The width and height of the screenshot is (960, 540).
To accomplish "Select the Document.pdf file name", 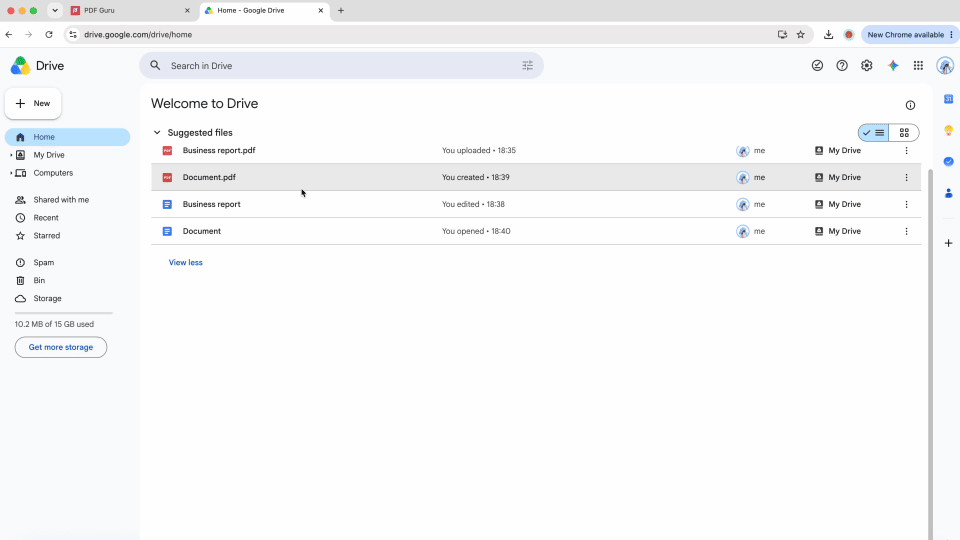I will point(209,178).
